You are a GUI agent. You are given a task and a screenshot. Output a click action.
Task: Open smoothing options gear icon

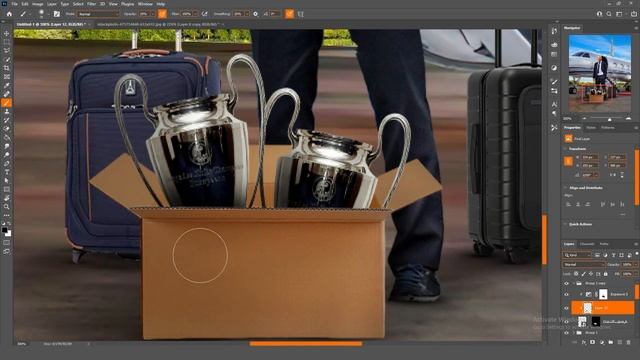coord(256,14)
